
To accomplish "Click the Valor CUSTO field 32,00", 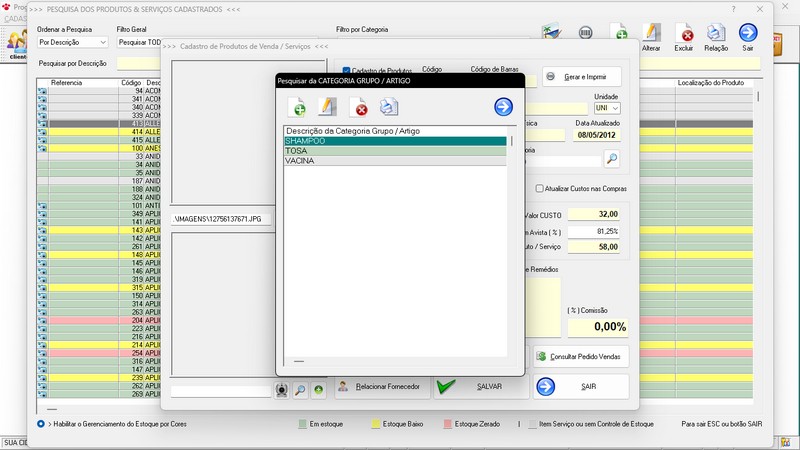I will (593, 214).
